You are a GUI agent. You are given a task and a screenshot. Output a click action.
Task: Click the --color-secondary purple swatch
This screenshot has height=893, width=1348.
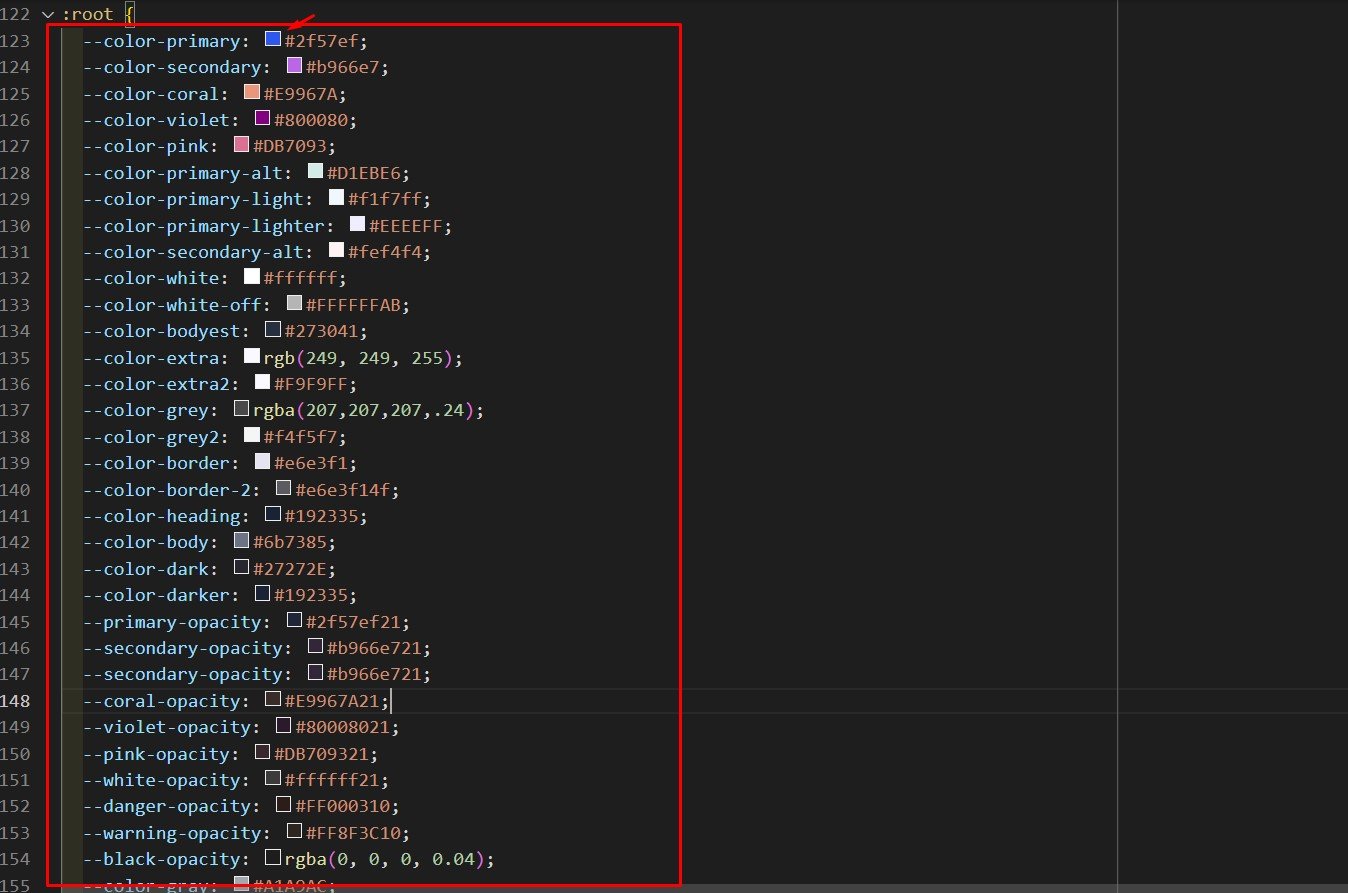294,66
